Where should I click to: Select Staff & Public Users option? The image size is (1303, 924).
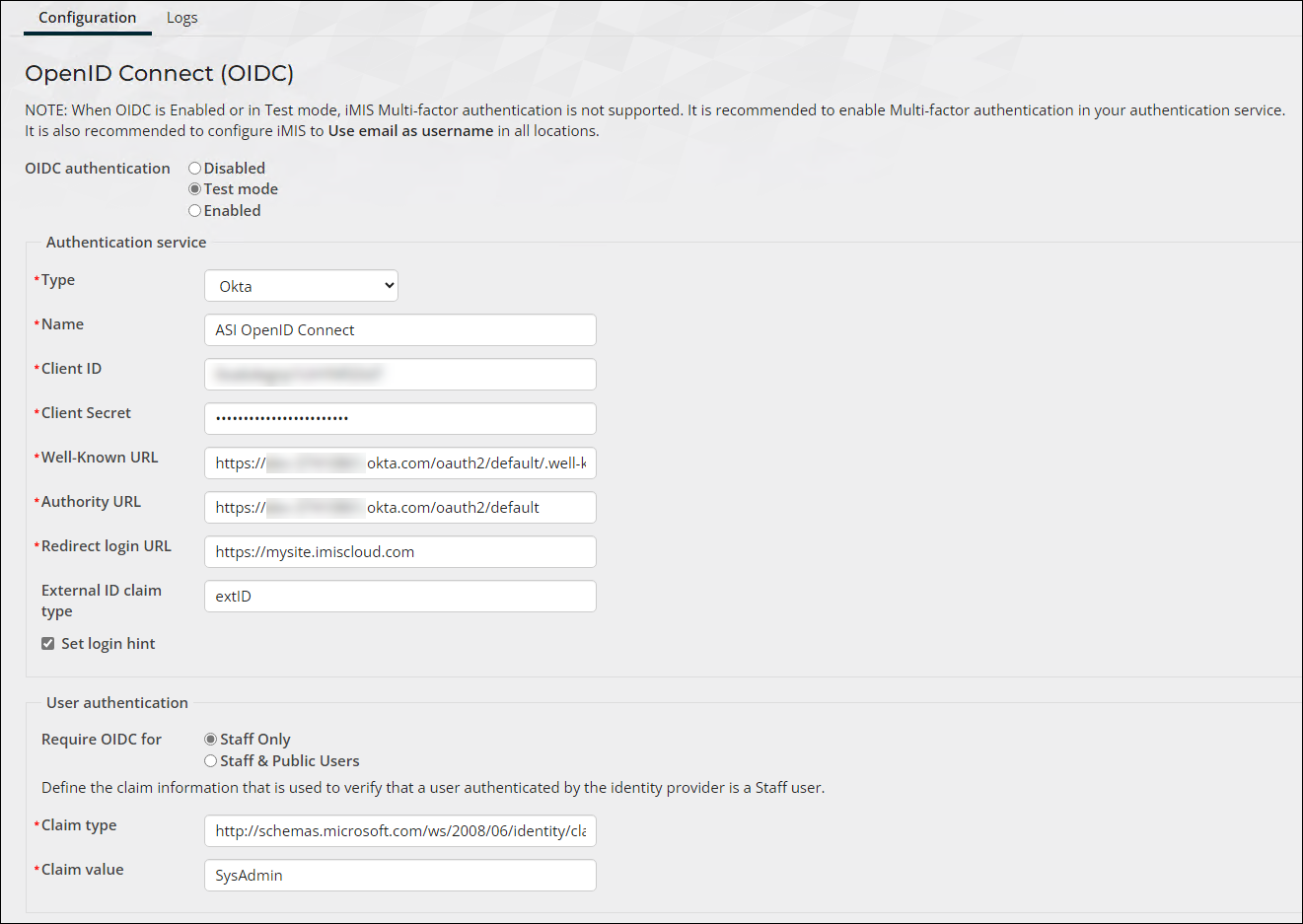click(x=210, y=761)
